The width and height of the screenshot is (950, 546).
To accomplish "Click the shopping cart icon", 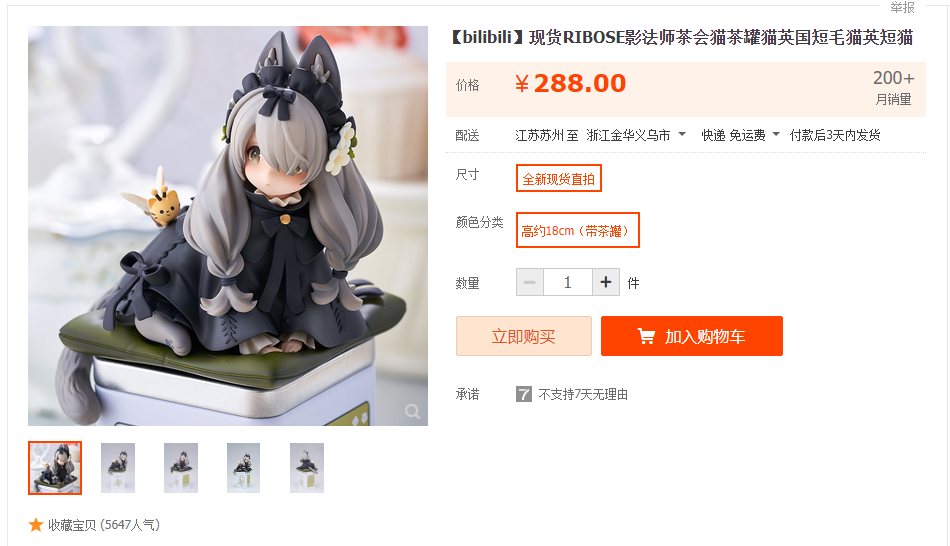I will 646,336.
